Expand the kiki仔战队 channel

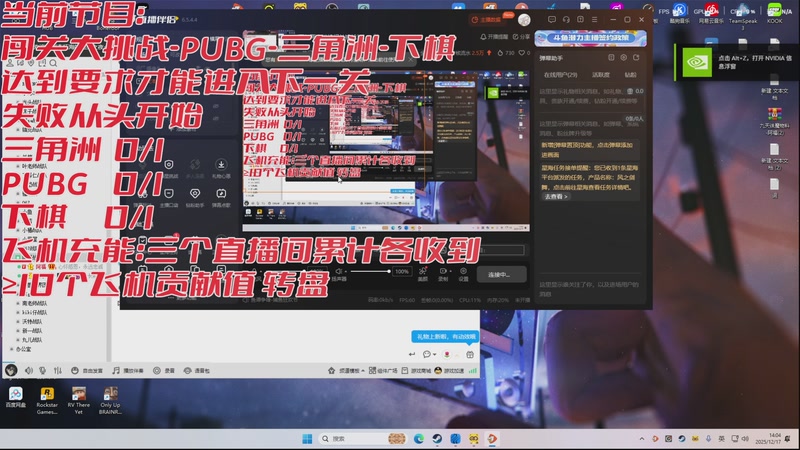18,312
